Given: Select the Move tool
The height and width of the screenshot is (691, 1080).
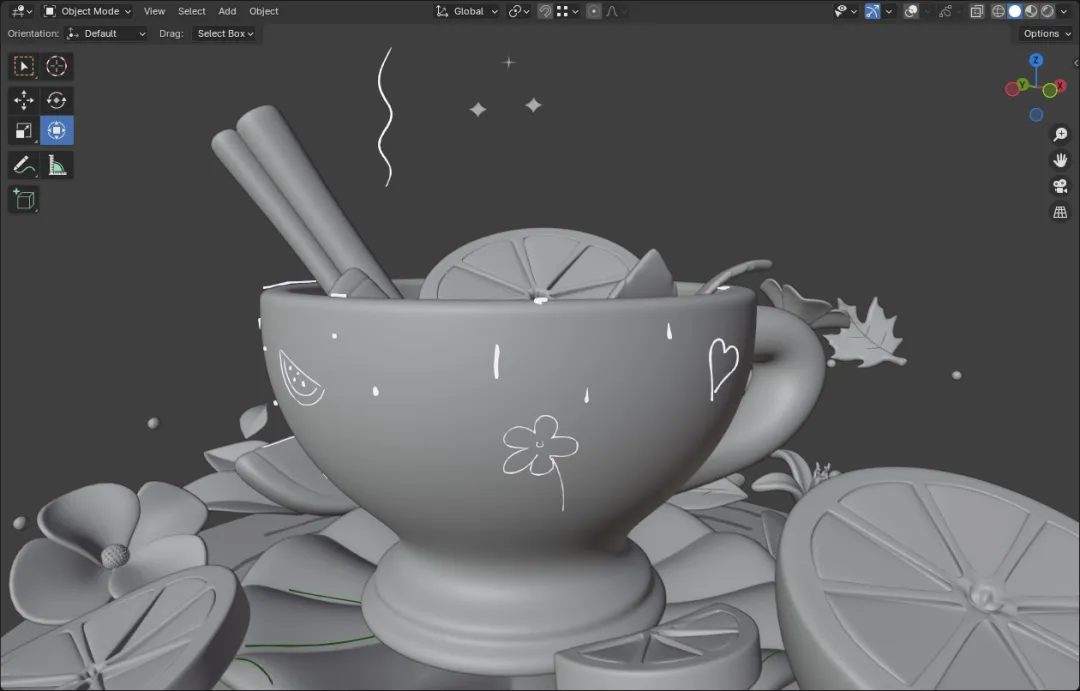Looking at the screenshot, I should coord(23,100).
